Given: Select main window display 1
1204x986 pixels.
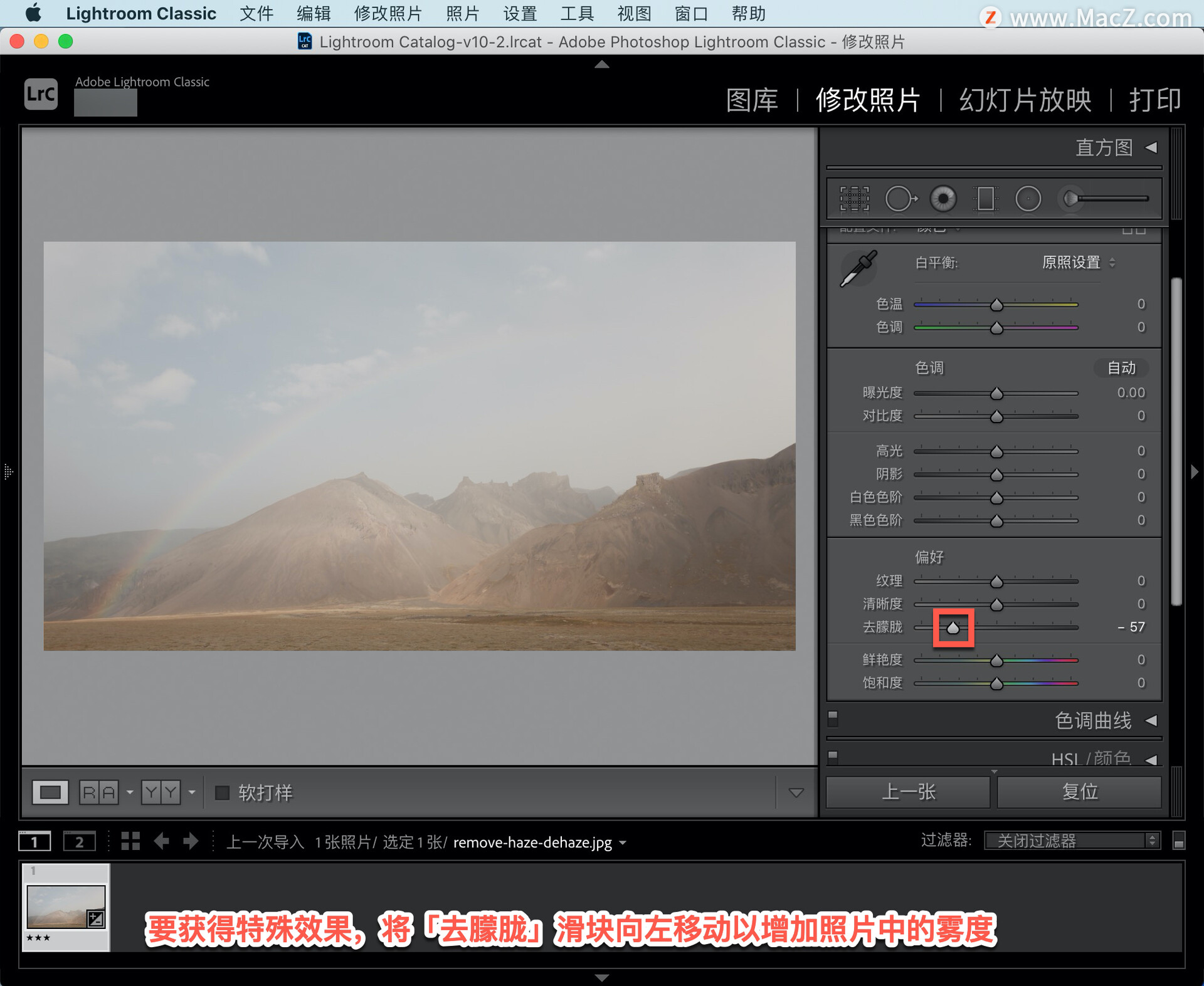Looking at the screenshot, I should point(34,841).
